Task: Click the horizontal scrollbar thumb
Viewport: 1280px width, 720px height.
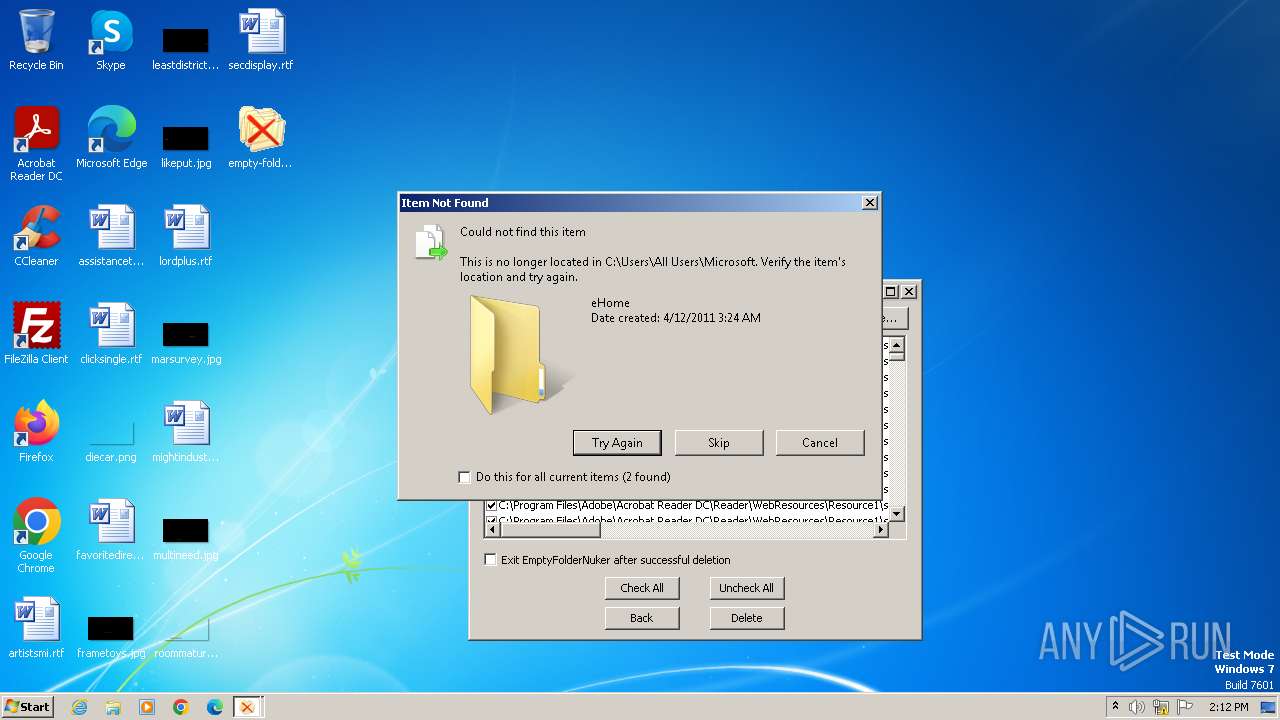Action: (549, 530)
